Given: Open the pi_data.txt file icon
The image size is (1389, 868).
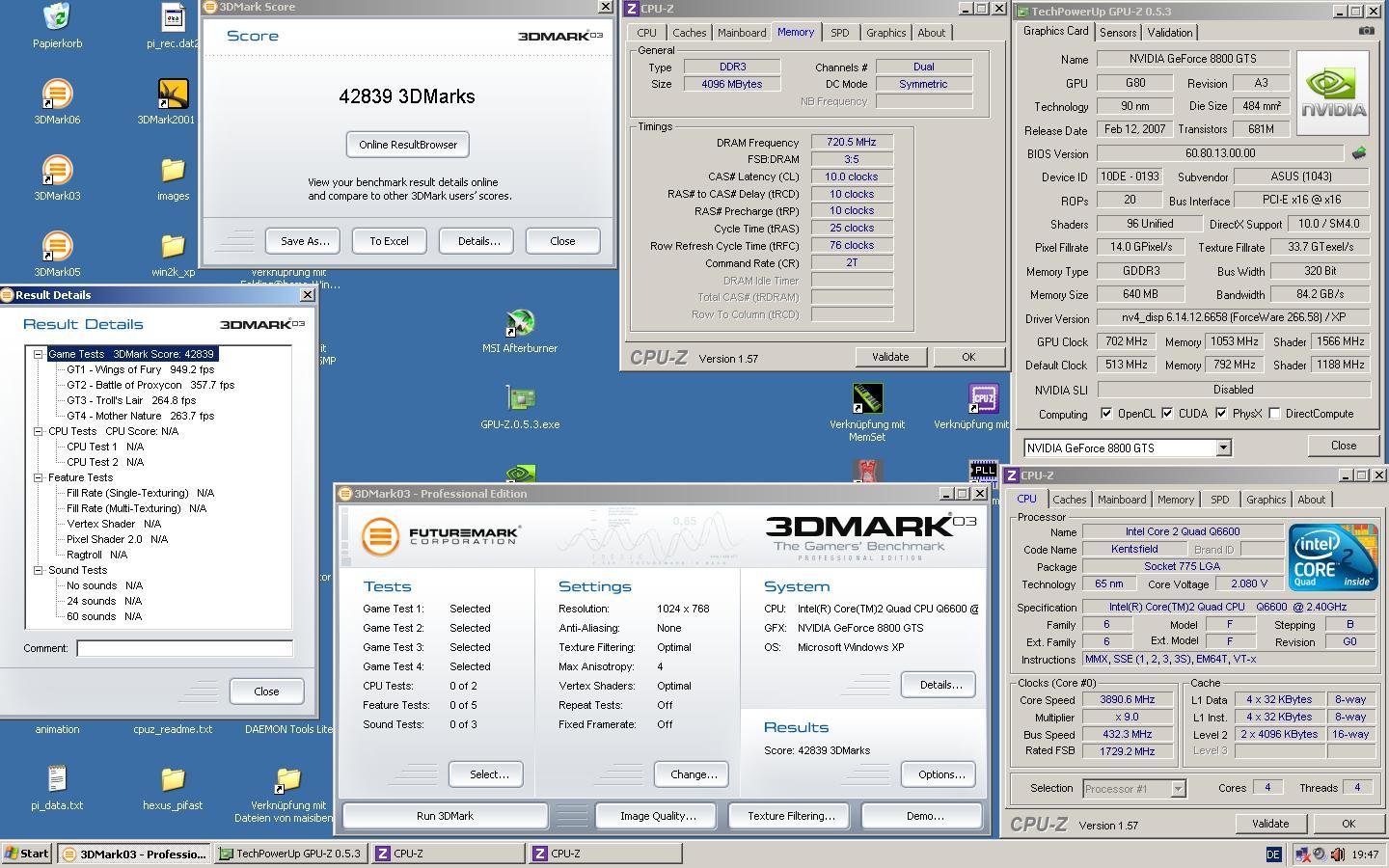Looking at the screenshot, I should pyautogui.click(x=57, y=779).
